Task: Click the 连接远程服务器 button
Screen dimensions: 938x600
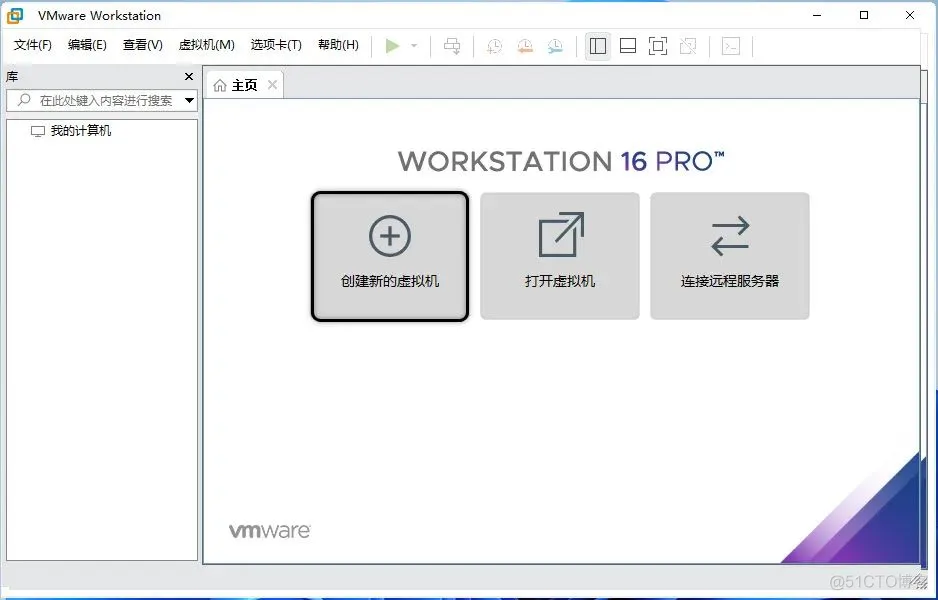Action: 730,256
